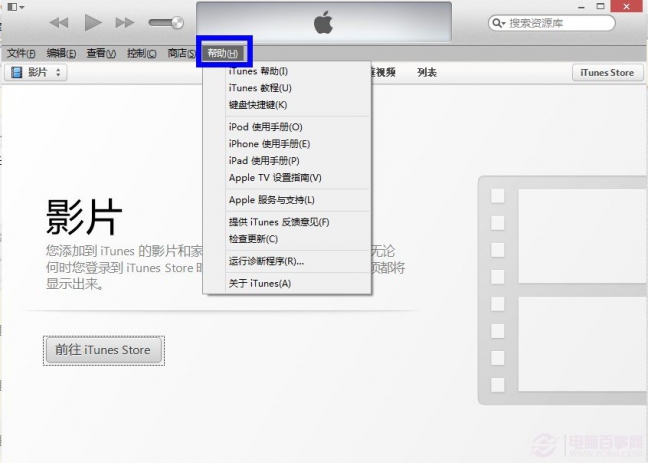Maximize the iTunes window

(600, 6)
